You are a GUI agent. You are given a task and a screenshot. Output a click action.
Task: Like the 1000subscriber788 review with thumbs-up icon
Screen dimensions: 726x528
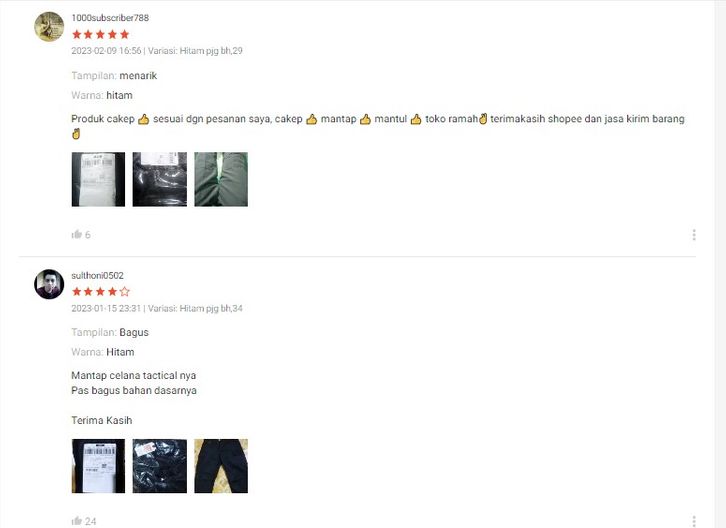77,234
